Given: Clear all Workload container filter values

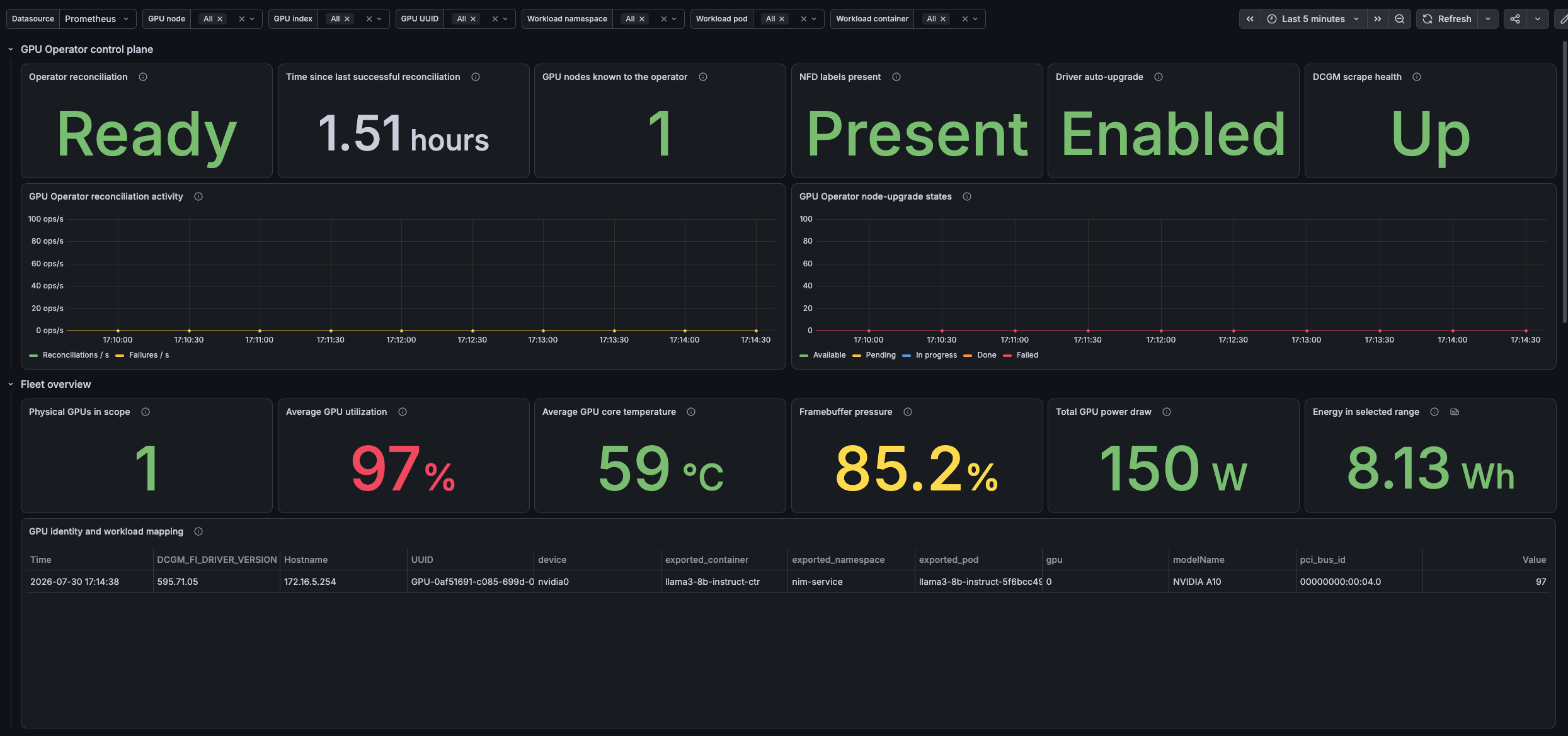Looking at the screenshot, I should 965,19.
